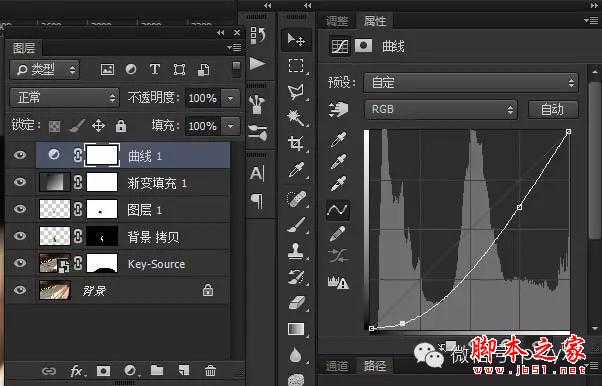Open the Brush Presets panel icon

(x=257, y=104)
